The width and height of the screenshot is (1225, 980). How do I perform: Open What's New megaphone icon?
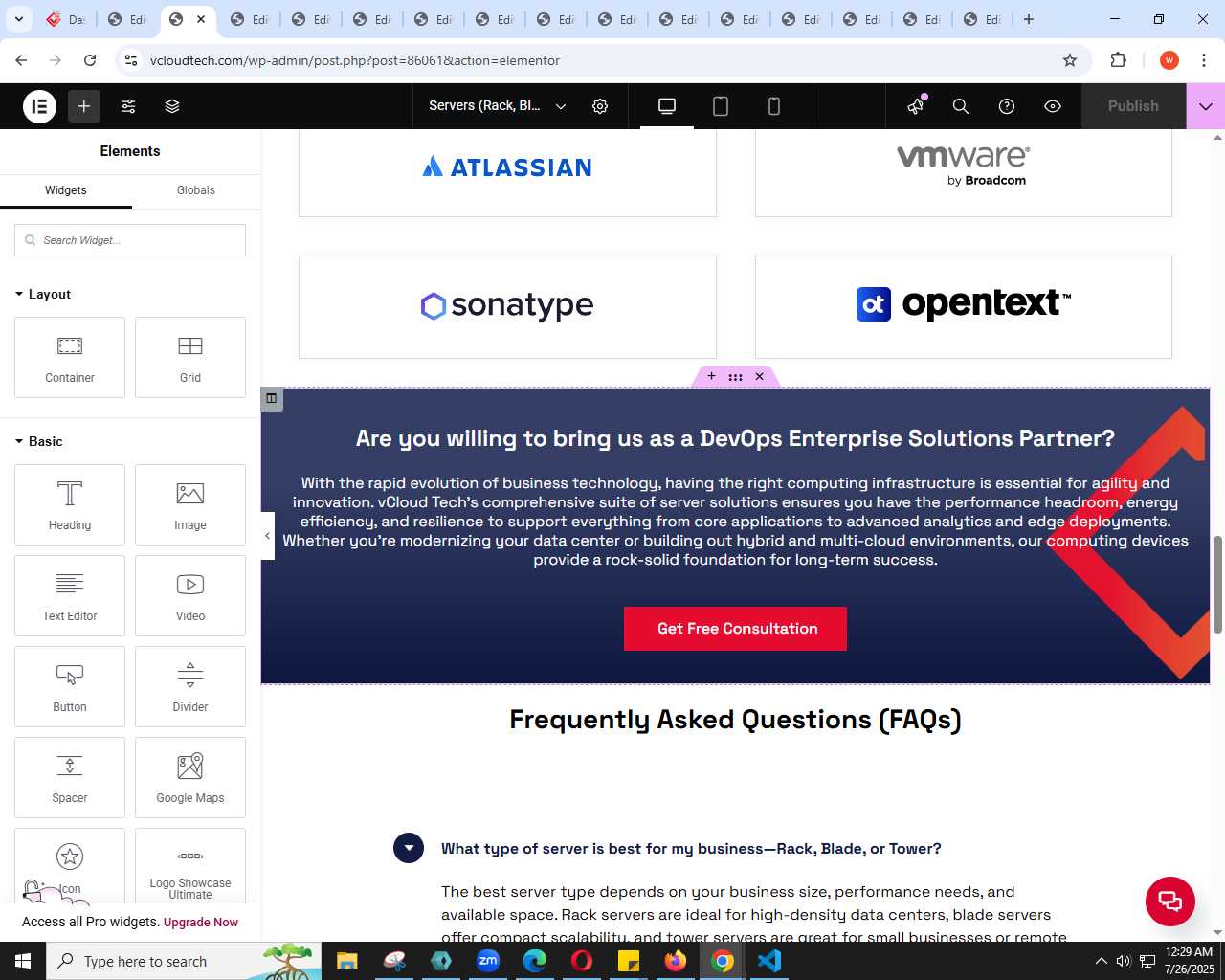coord(916,106)
